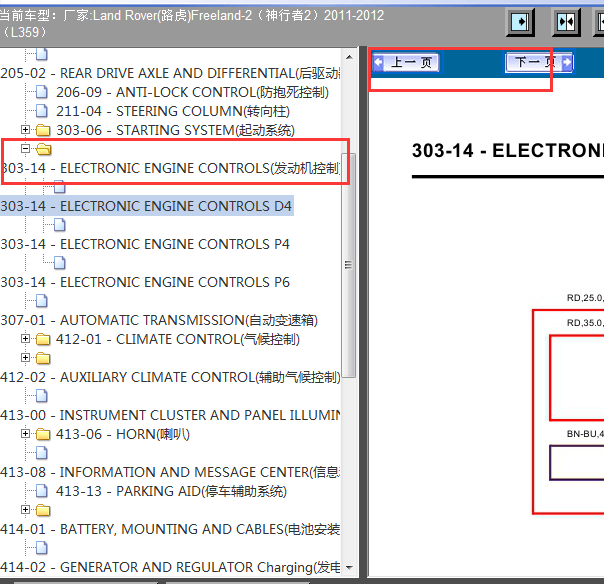Click the tree scrollbar up arrow

(x=349, y=57)
